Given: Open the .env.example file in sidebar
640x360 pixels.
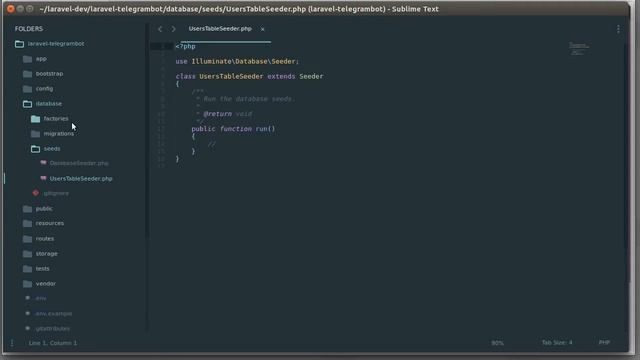Looking at the screenshot, I should pyautogui.click(x=53, y=313).
